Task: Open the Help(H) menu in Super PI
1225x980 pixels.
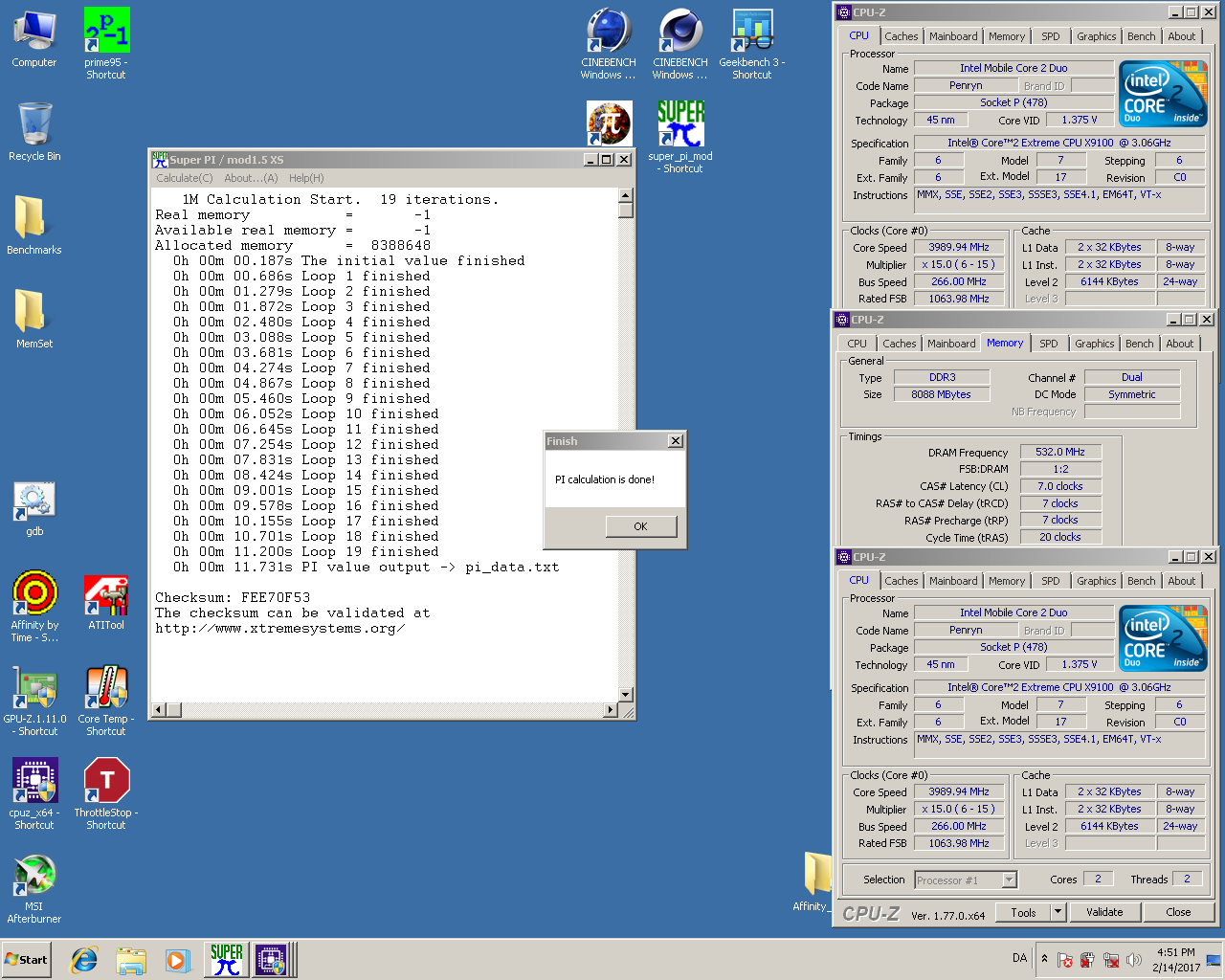Action: (x=306, y=178)
